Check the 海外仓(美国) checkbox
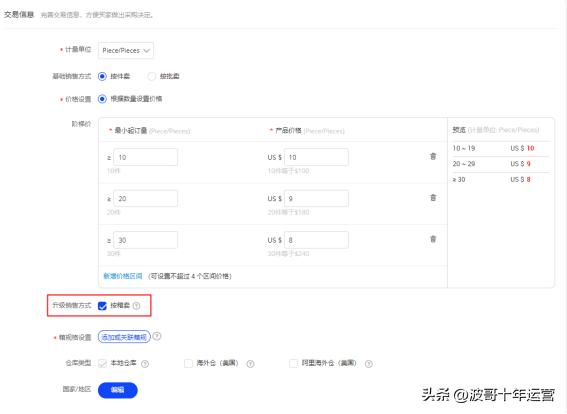Image resolution: width=567 pixels, height=414 pixels. [x=188, y=363]
